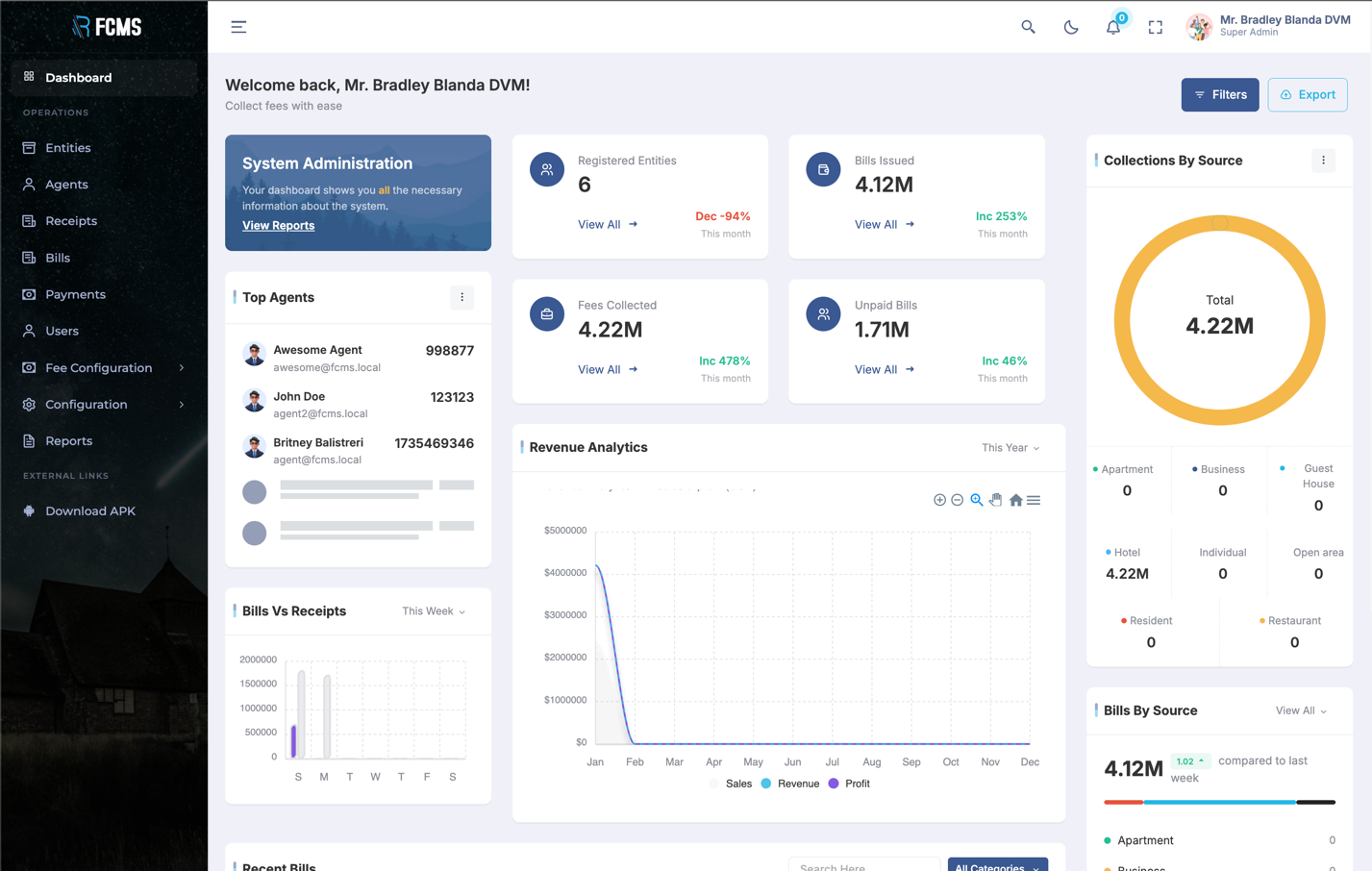Open search from the top bar
The image size is (1372, 871).
pyautogui.click(x=1028, y=27)
